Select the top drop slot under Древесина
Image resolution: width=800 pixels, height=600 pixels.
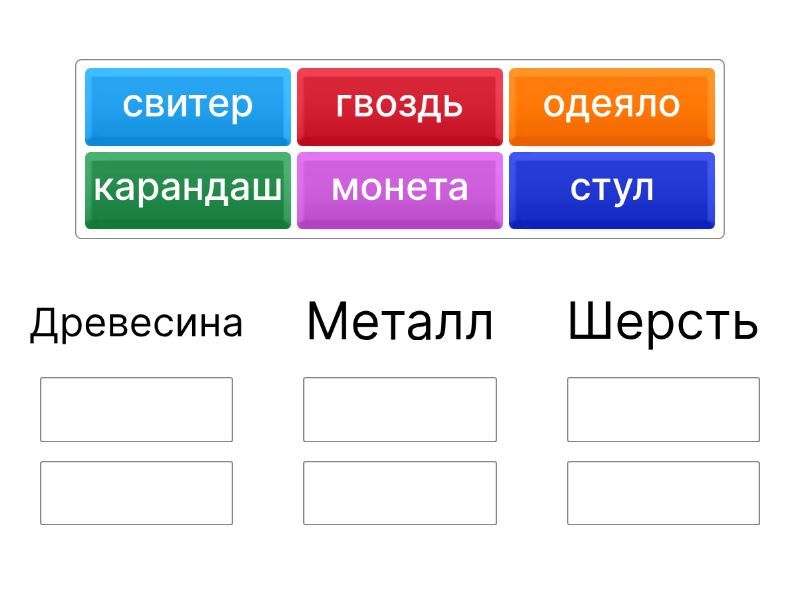point(136,409)
